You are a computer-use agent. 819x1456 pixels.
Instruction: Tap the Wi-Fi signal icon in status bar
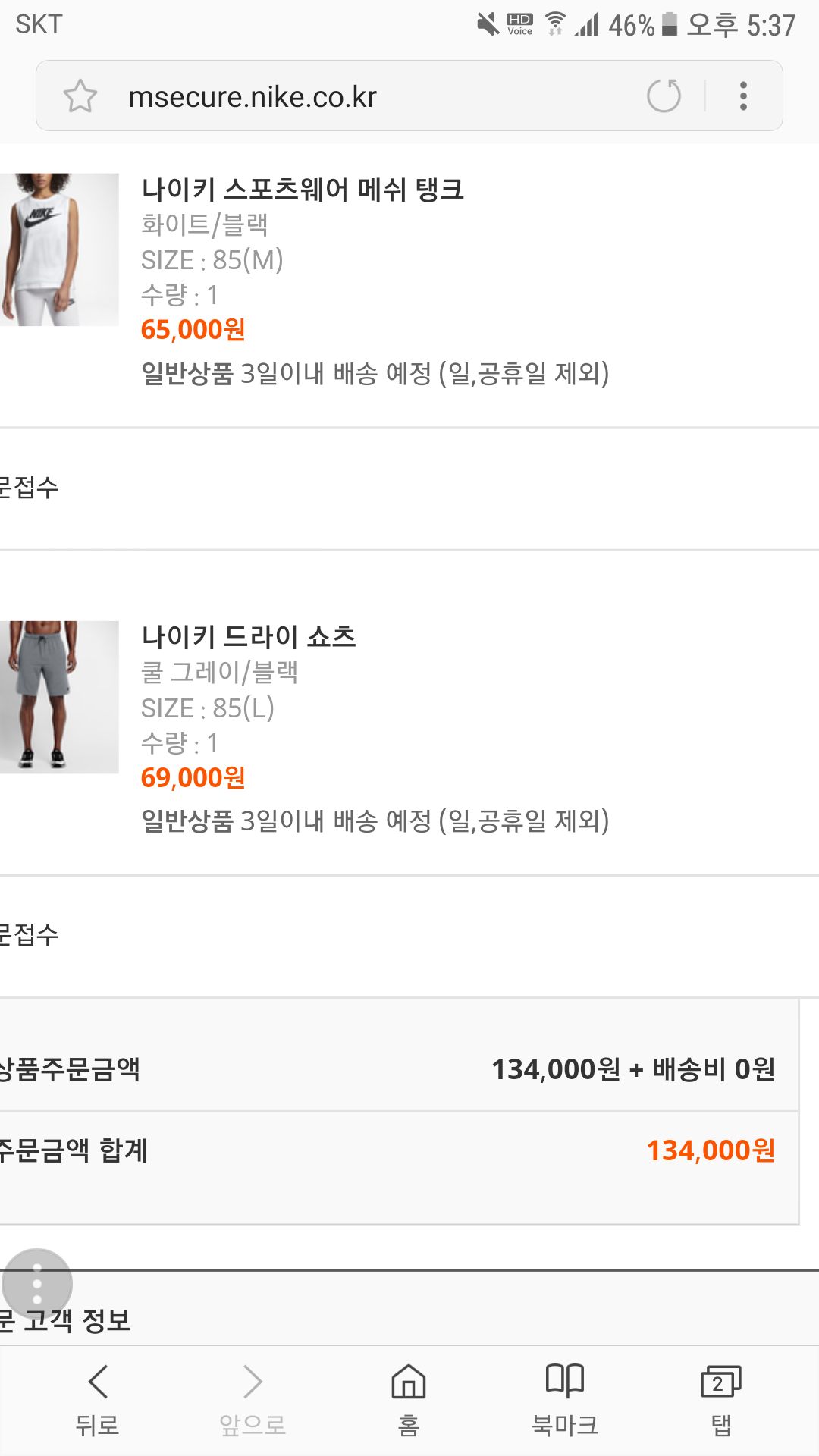pos(556,24)
